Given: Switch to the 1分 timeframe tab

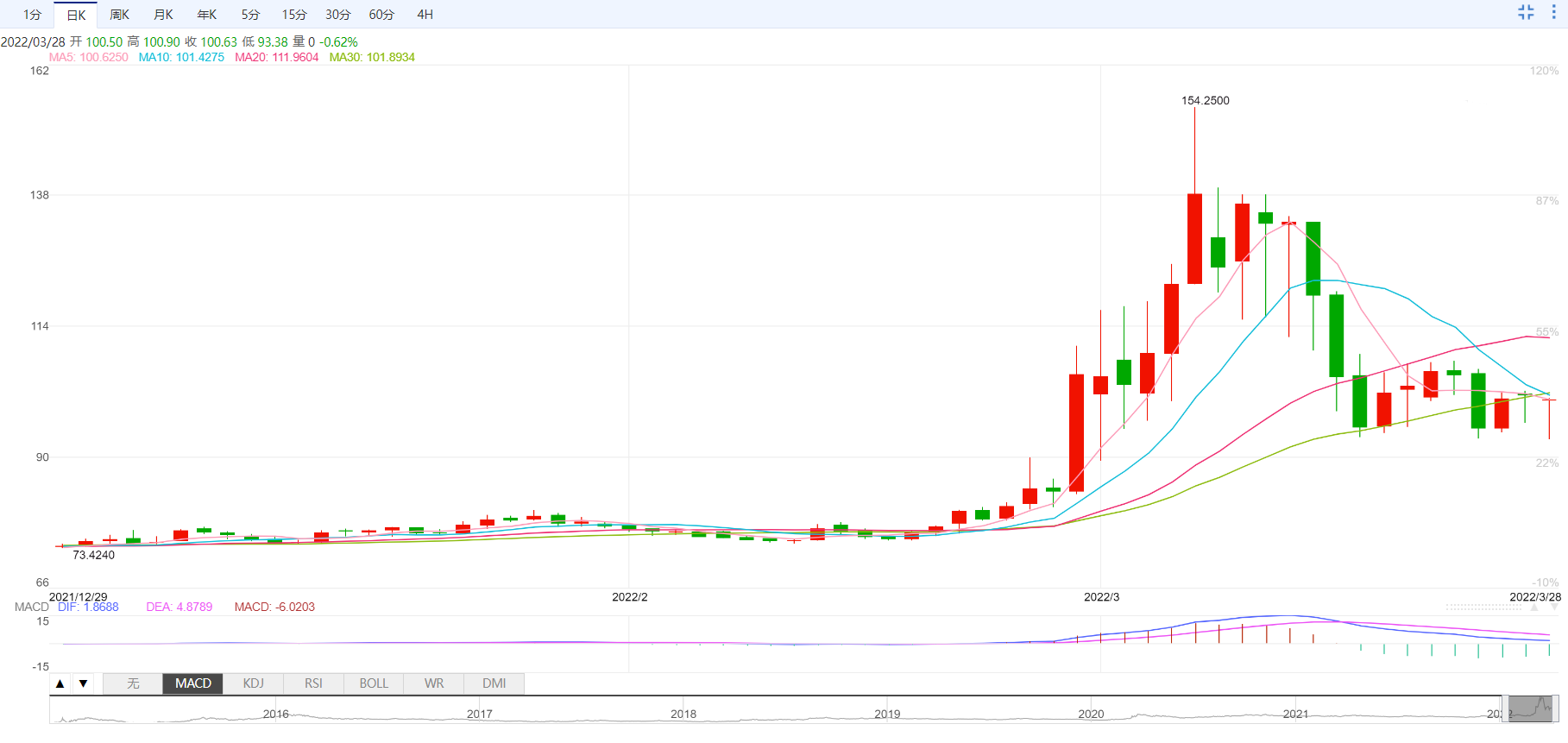Looking at the screenshot, I should point(32,15).
